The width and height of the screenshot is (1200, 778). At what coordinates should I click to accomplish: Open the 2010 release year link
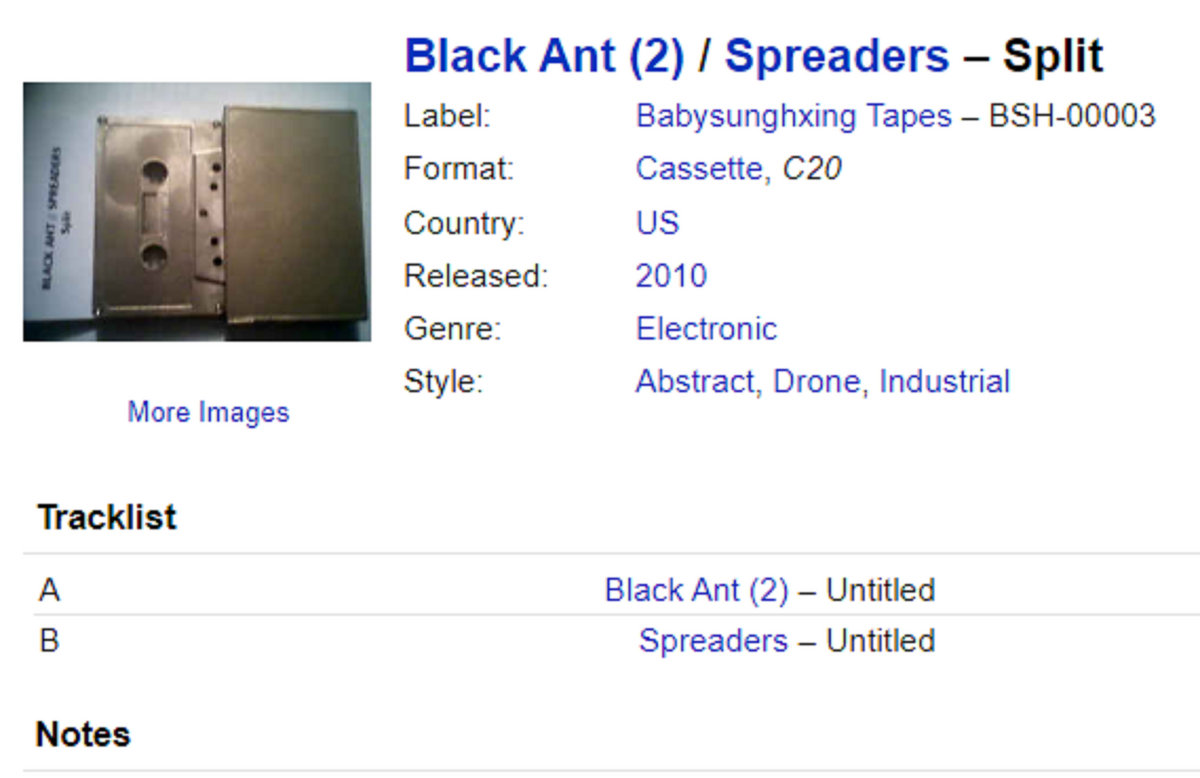point(671,275)
